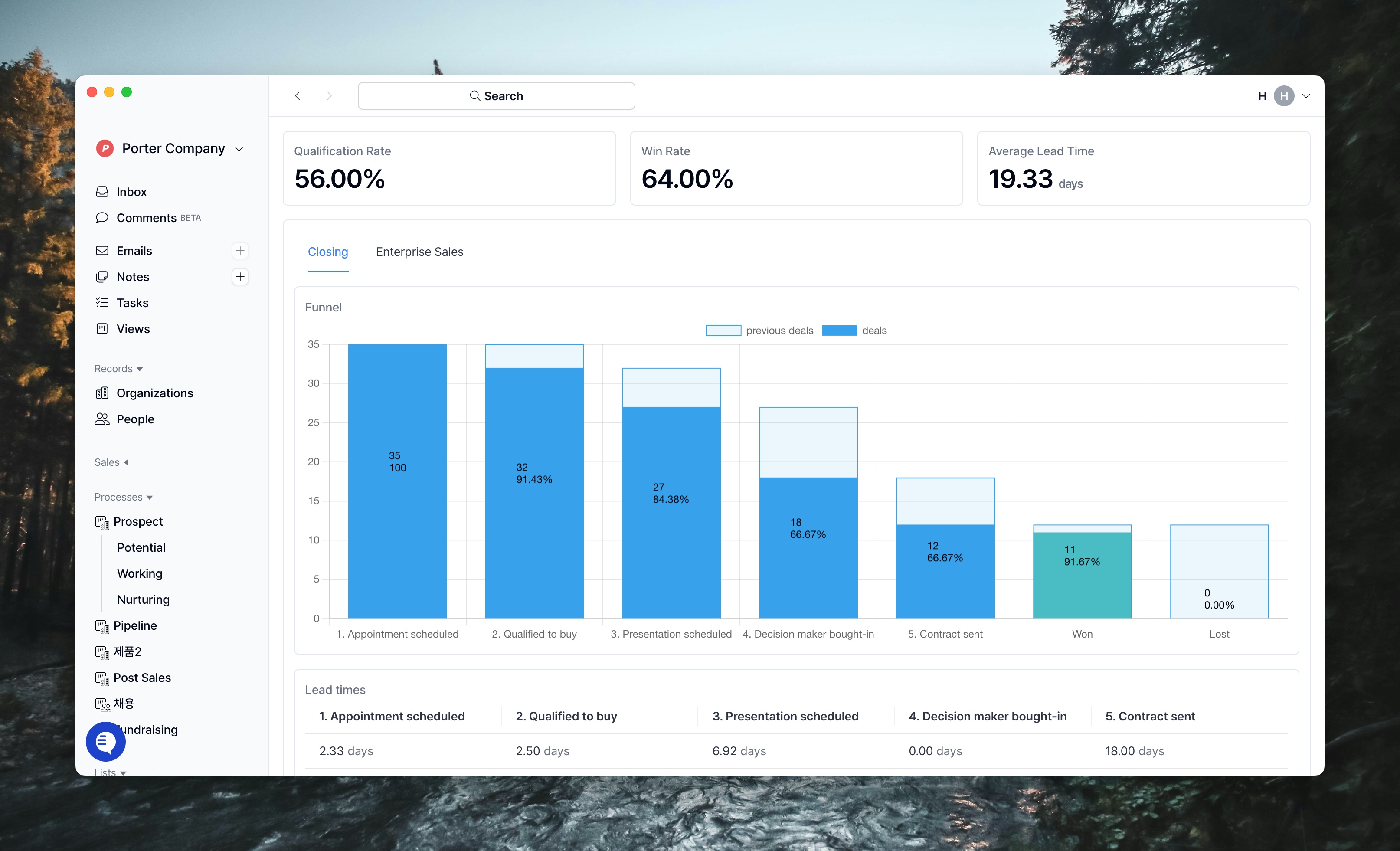Expand the Porter Company workspace dropdown
The width and height of the screenshot is (1400, 851).
tap(239, 149)
